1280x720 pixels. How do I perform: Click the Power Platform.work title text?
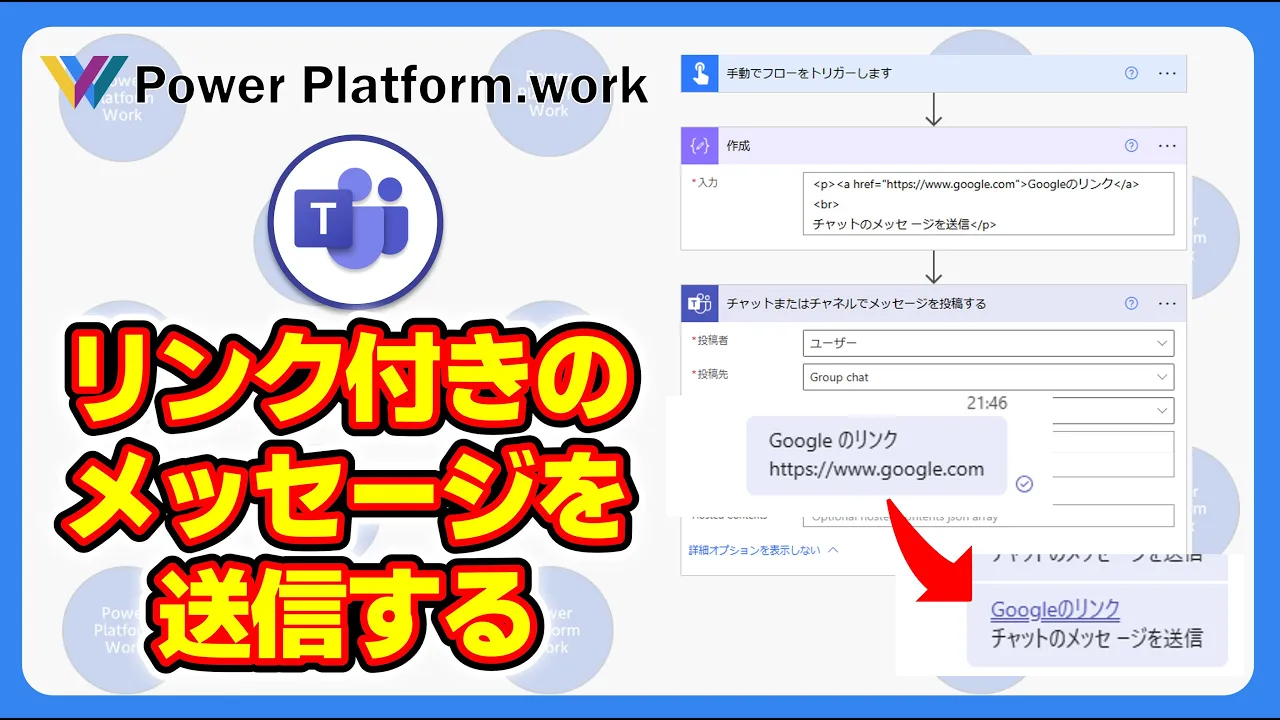[392, 86]
